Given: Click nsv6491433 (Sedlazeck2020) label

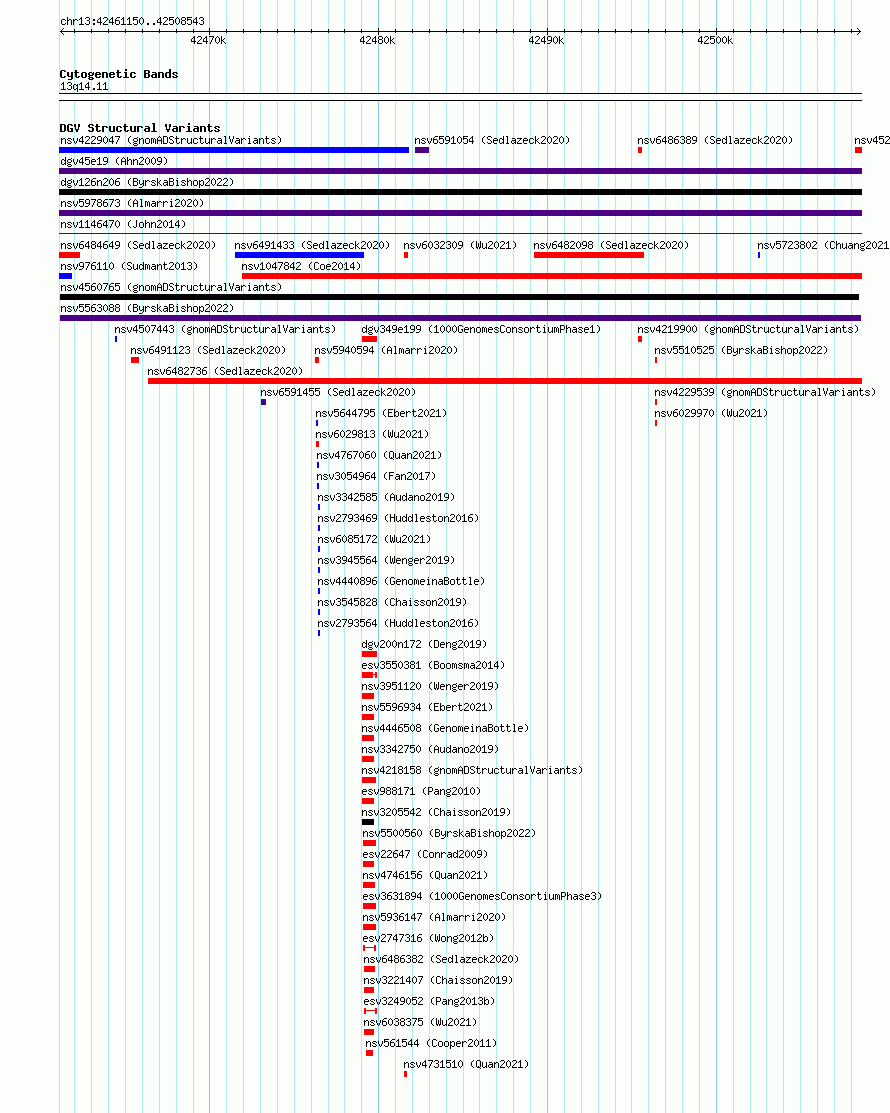Looking at the screenshot, I should coord(312,246).
